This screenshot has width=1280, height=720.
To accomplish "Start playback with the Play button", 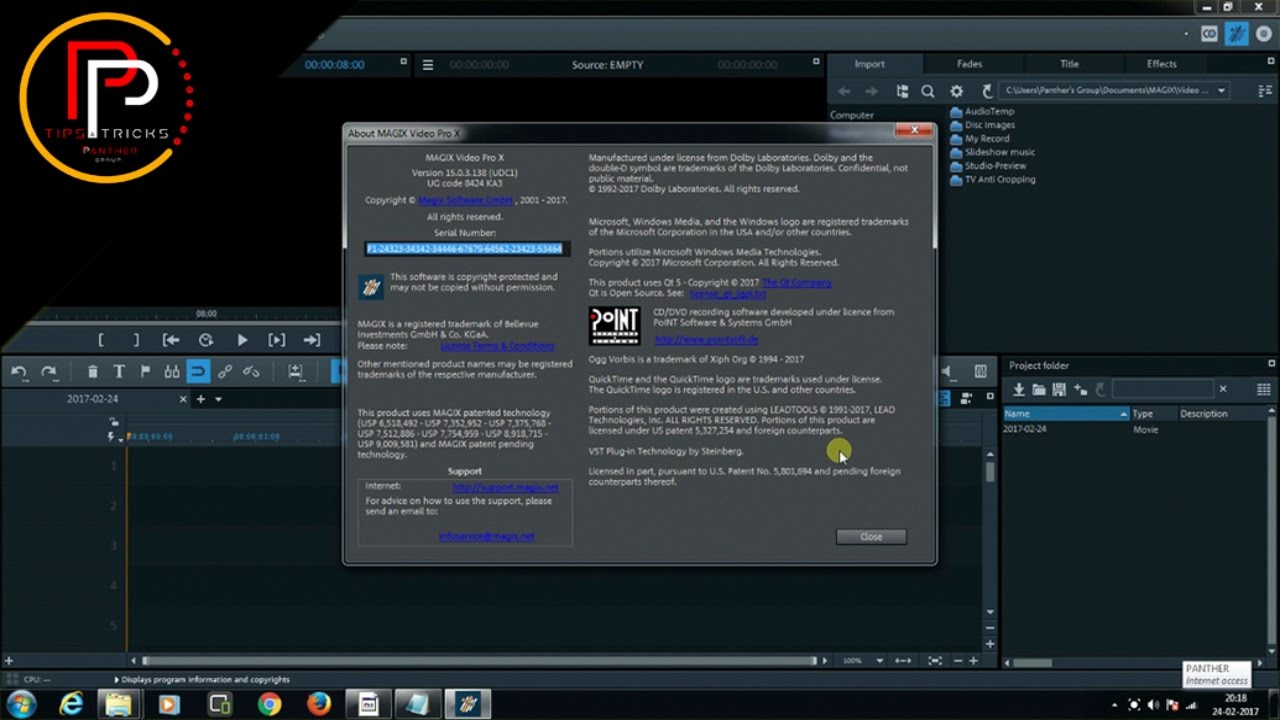I will pyautogui.click(x=242, y=340).
